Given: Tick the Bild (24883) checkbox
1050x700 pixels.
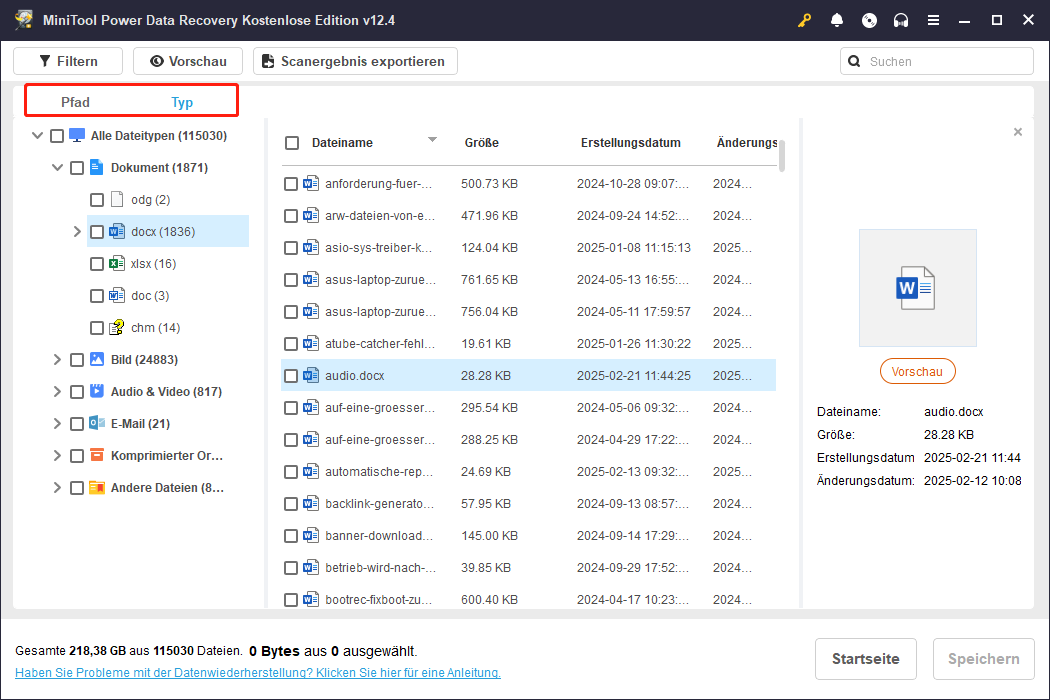Looking at the screenshot, I should (x=77, y=360).
